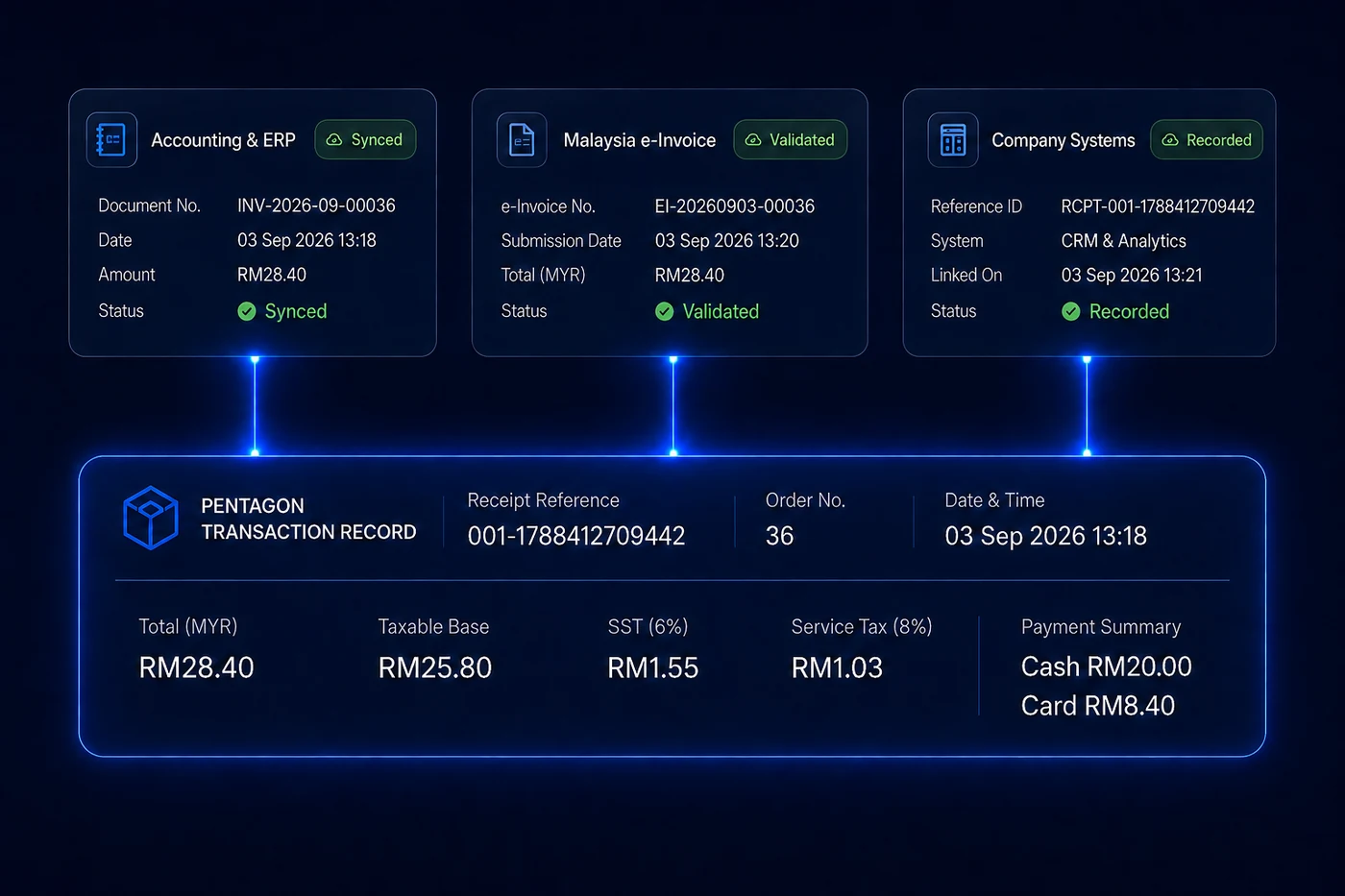Viewport: 1345px width, 896px height.
Task: Click the Service Tax RM1.03 value
Action: tap(837, 667)
